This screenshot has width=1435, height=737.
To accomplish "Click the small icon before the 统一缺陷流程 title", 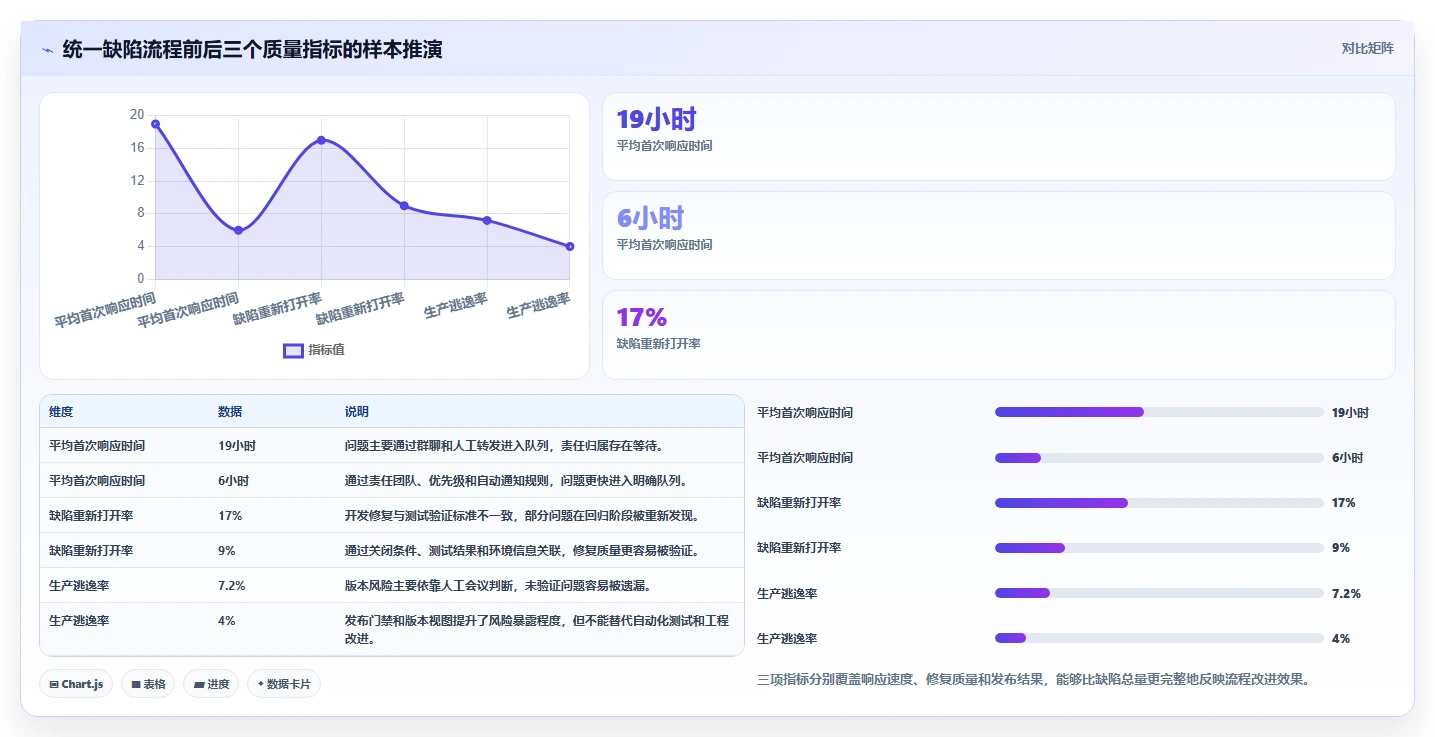I will tap(48, 49).
